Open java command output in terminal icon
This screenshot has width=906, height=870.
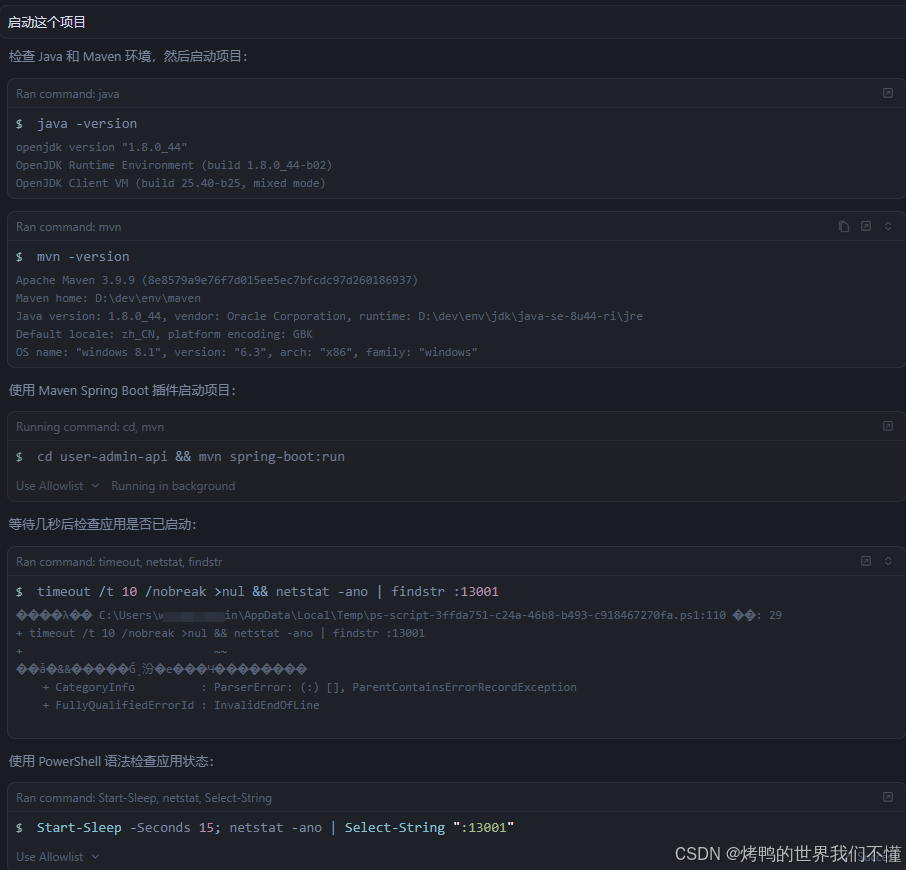point(888,93)
